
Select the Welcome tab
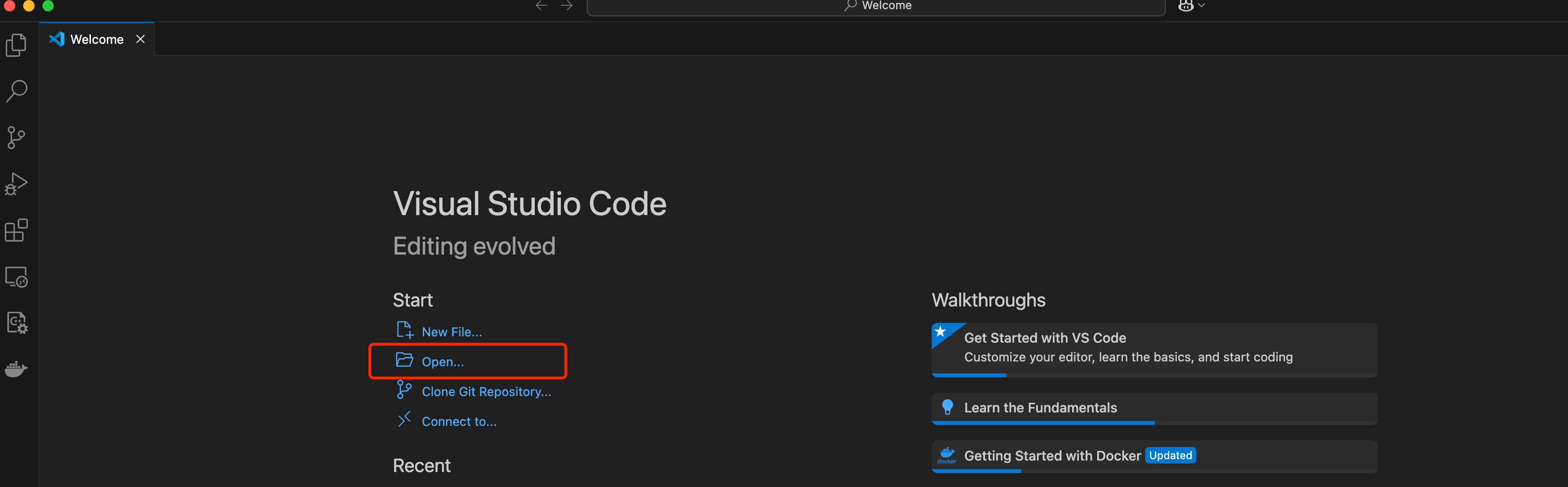(97, 39)
